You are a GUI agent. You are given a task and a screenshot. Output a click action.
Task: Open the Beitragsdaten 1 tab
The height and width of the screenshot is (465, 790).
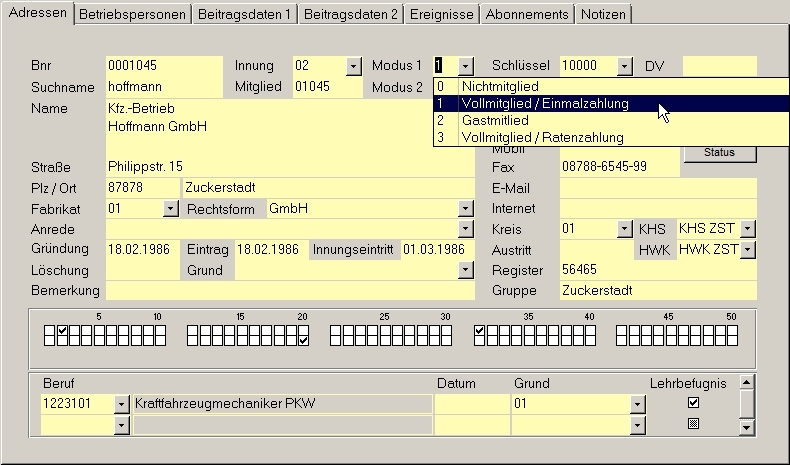point(246,14)
